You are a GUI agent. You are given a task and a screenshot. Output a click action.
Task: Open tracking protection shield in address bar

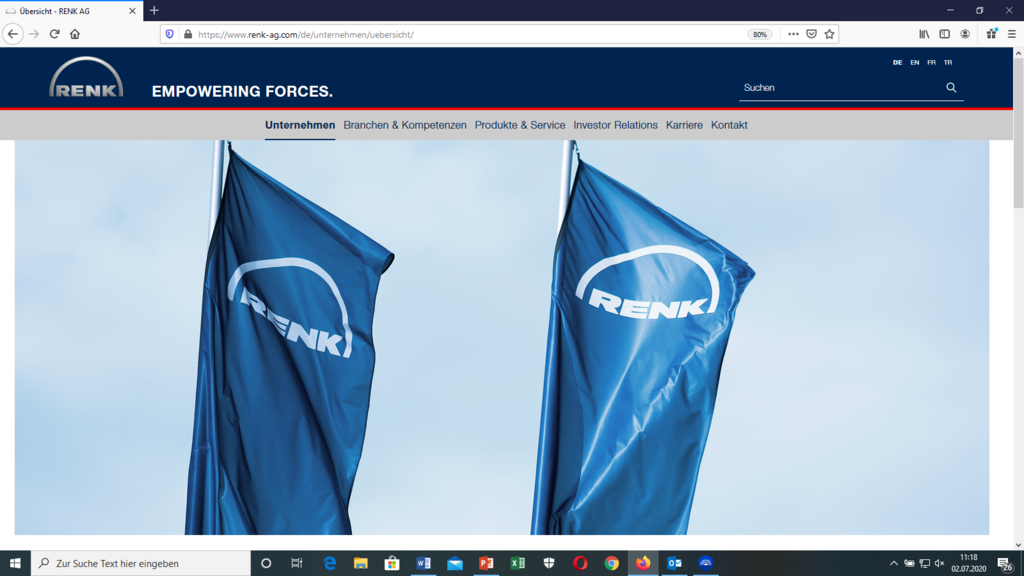pyautogui.click(x=170, y=34)
